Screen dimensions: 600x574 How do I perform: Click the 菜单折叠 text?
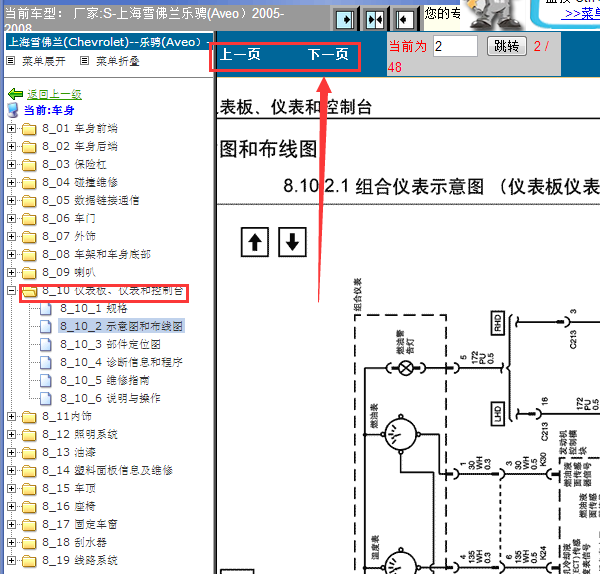[x=117, y=61]
